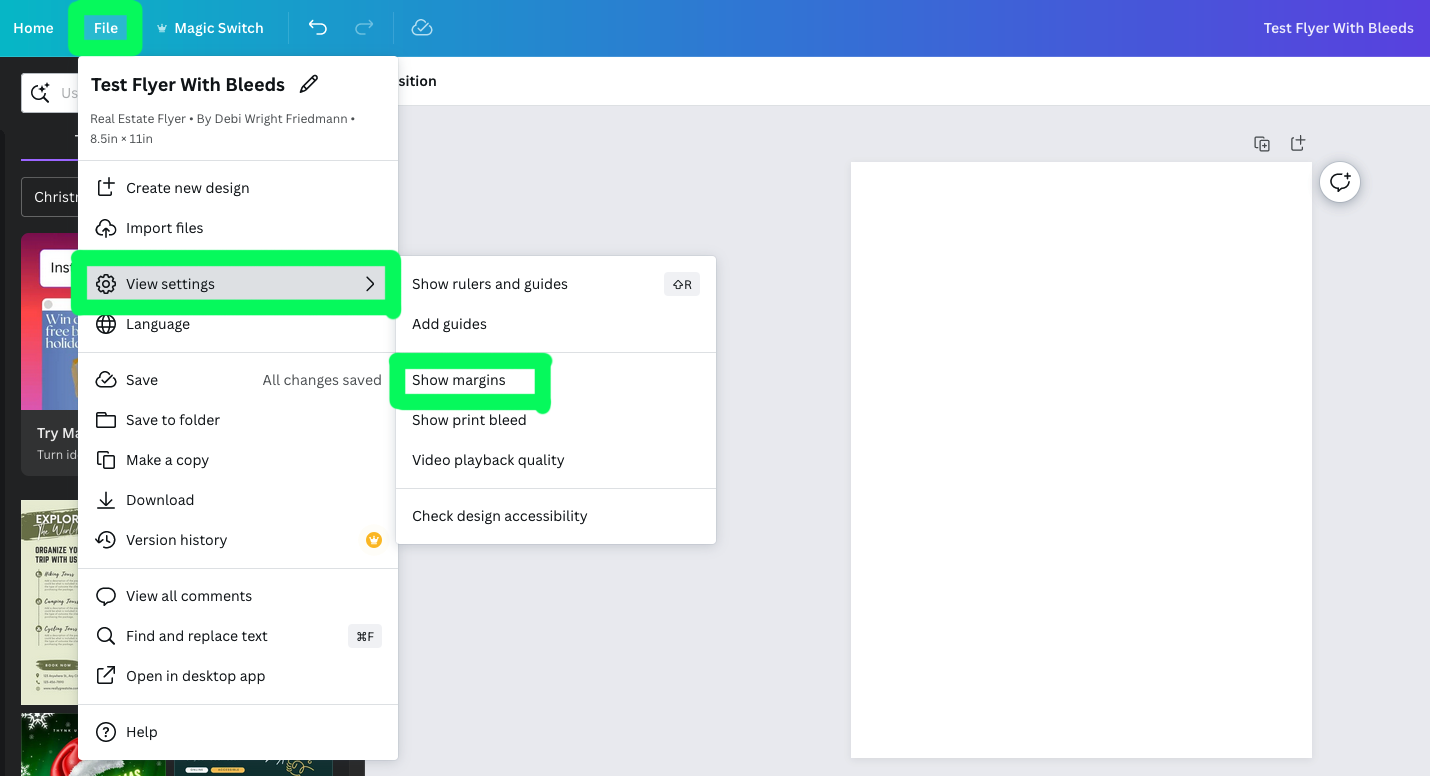Click the cloud save status icon
This screenshot has width=1430, height=776.
[422, 28]
